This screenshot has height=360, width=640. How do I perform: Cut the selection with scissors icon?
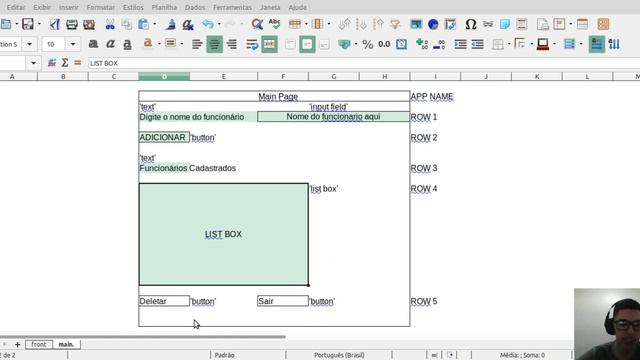[x=110, y=24]
